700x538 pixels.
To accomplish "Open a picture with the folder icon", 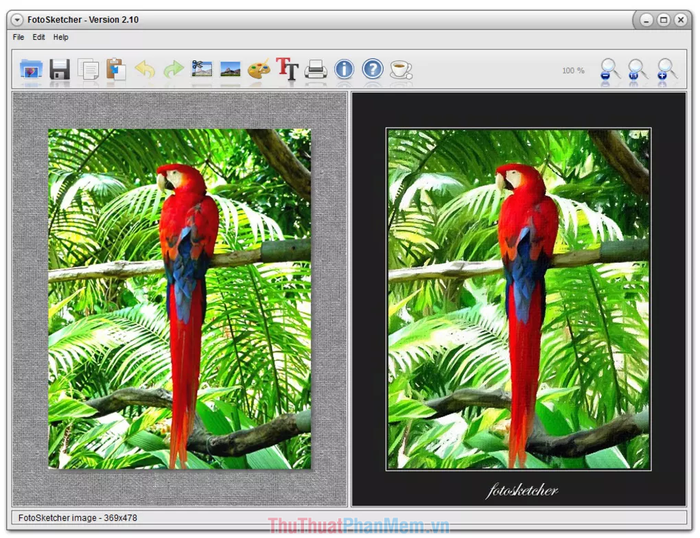I will 31,69.
